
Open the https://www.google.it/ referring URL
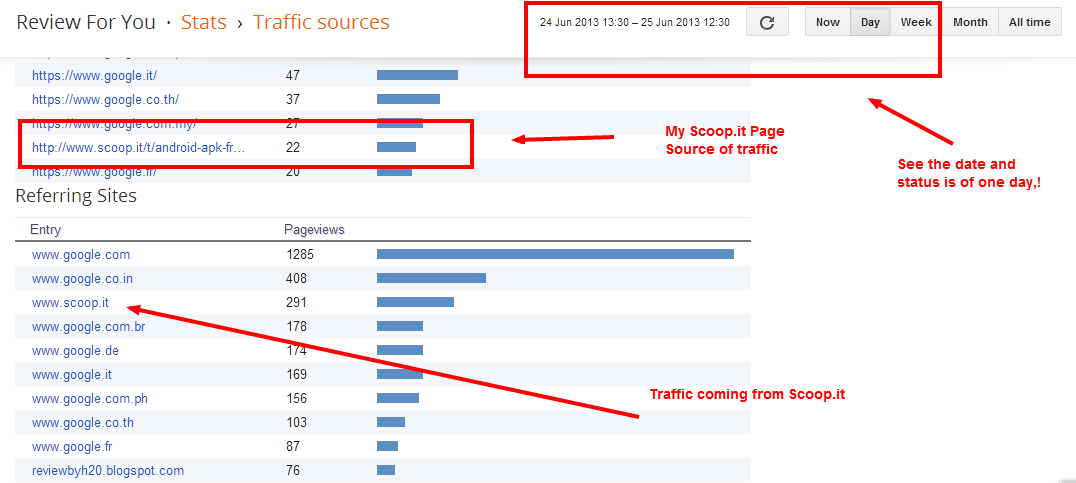pos(95,75)
